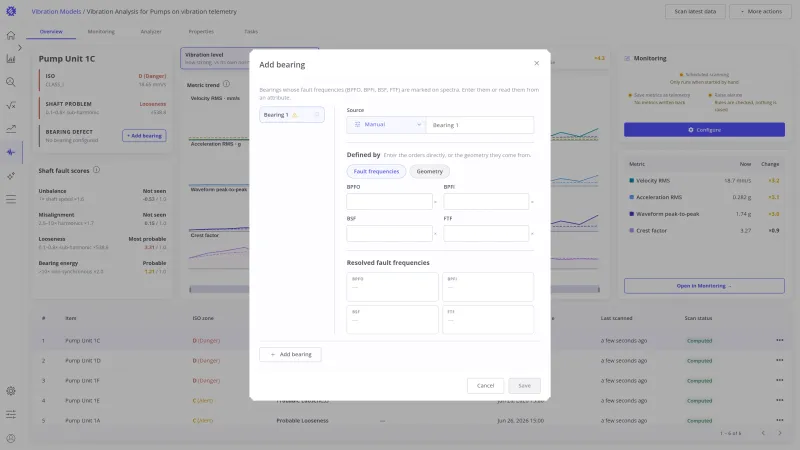Add another bearing in the dialog
Image resolution: width=800 pixels, height=450 pixels.
point(290,355)
